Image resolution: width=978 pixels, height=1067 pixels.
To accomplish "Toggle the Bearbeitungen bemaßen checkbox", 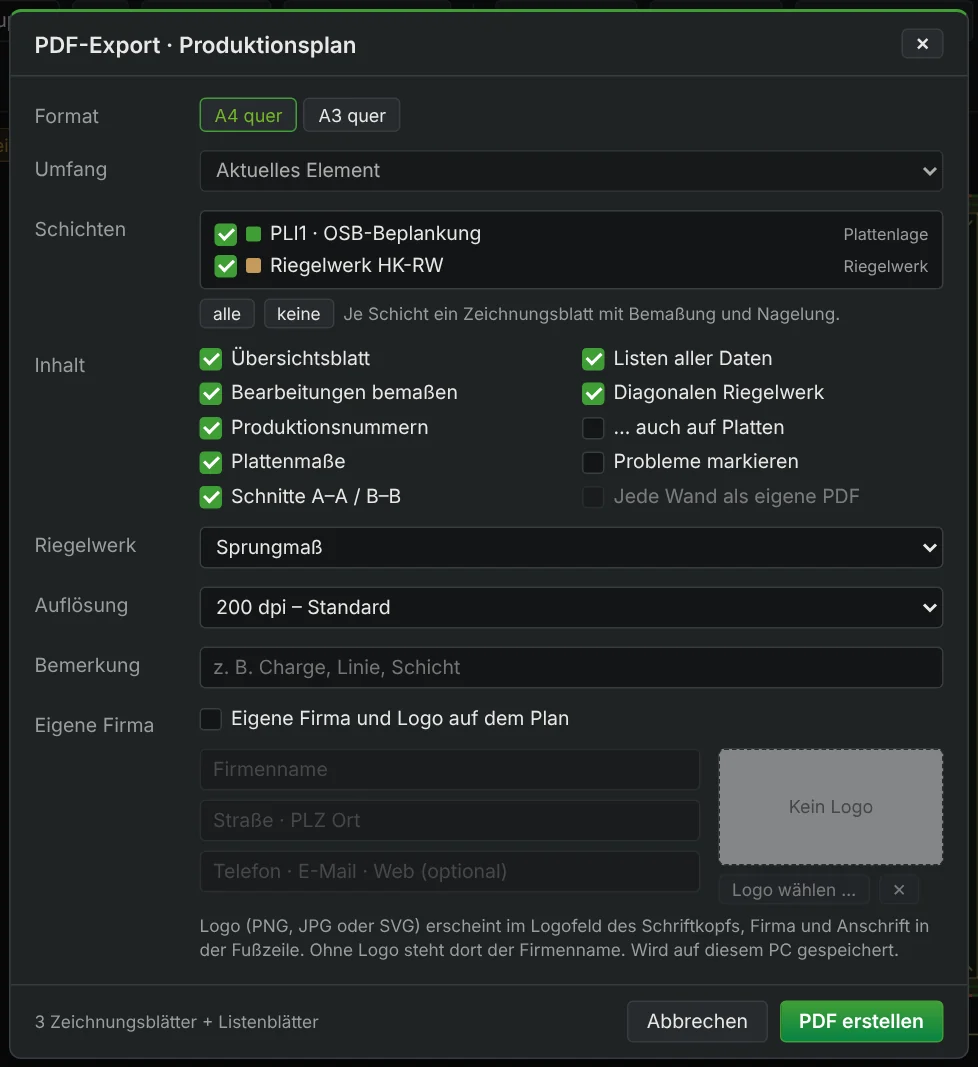I will click(x=211, y=393).
